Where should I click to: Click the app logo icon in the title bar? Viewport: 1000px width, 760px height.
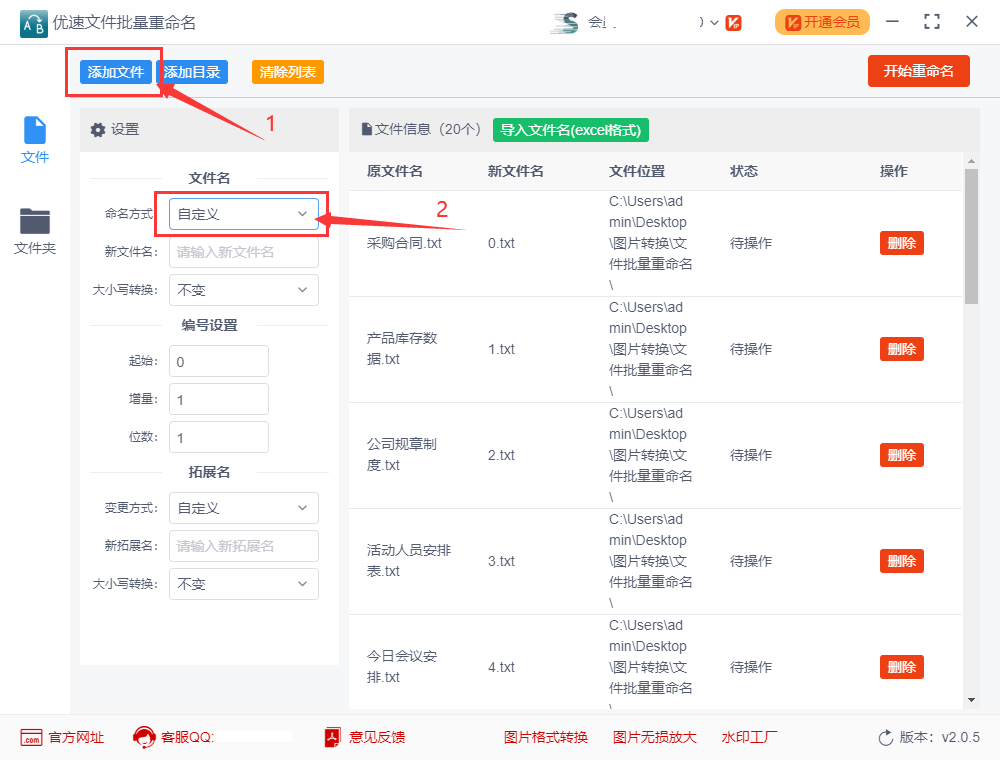click(x=32, y=22)
